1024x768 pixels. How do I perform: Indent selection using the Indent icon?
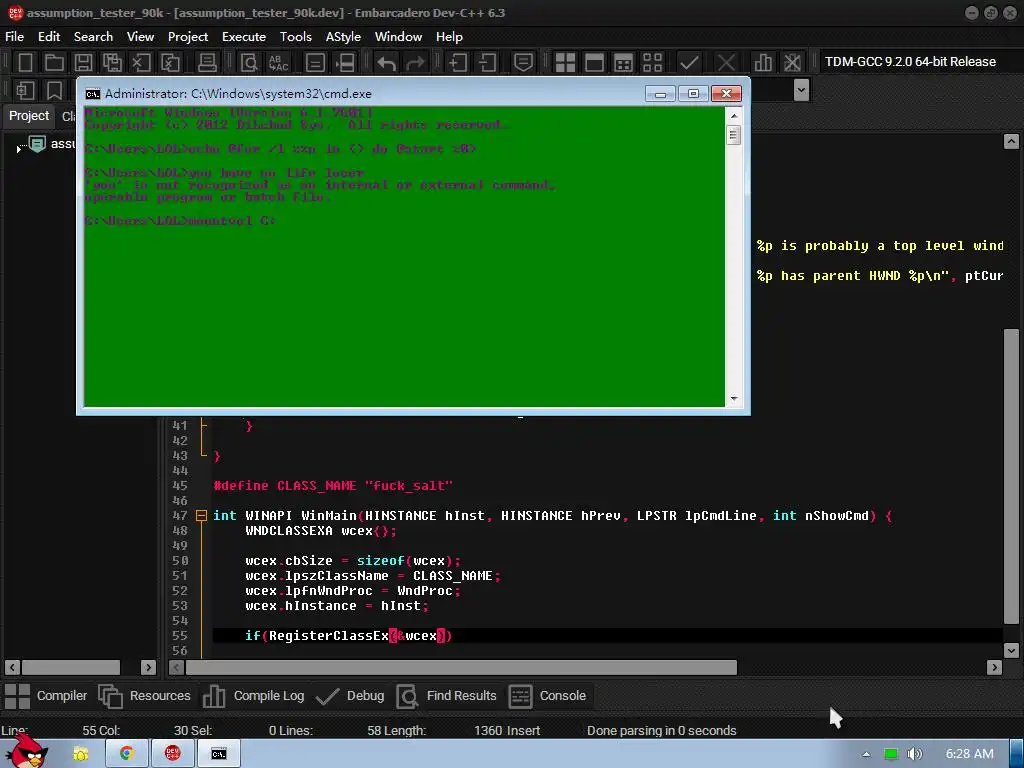coord(458,62)
